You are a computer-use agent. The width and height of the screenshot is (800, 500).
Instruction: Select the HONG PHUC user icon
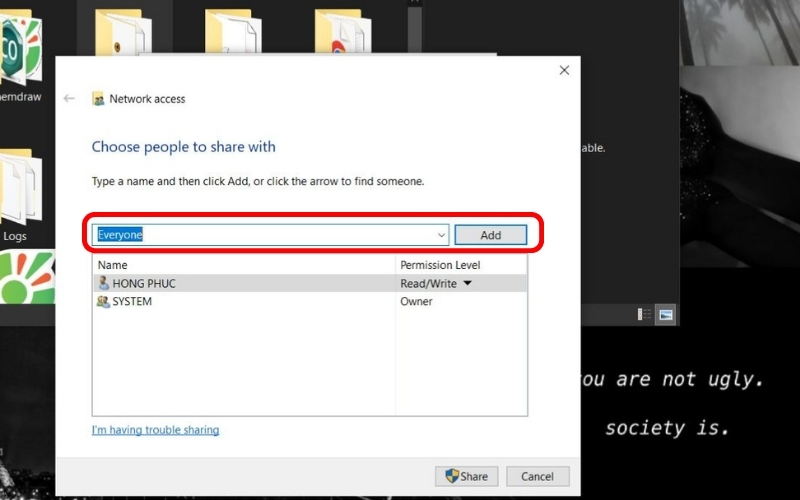[103, 284]
